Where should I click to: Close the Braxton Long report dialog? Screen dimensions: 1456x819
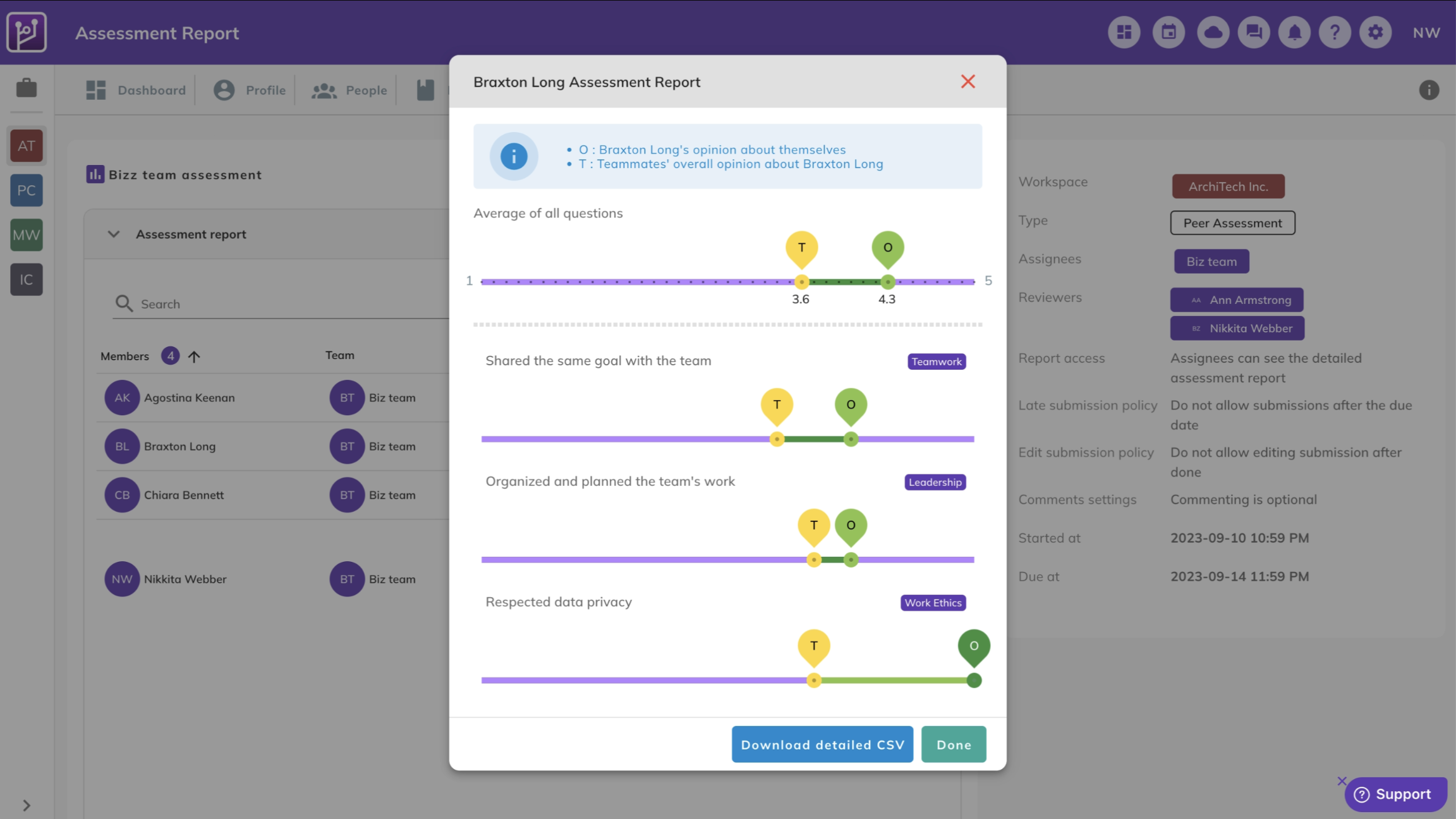point(968,82)
